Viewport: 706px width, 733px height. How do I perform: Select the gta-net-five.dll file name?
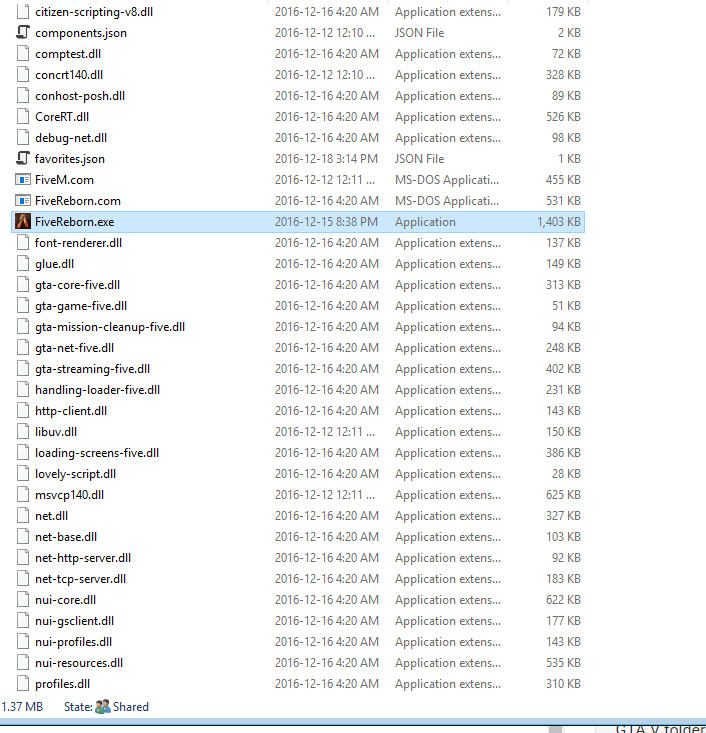coord(74,348)
